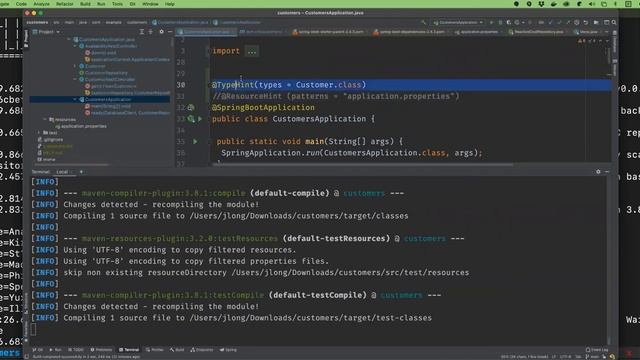Collapse all in Project panel
The width and height of the screenshot is (640, 360).
(x=151, y=32)
